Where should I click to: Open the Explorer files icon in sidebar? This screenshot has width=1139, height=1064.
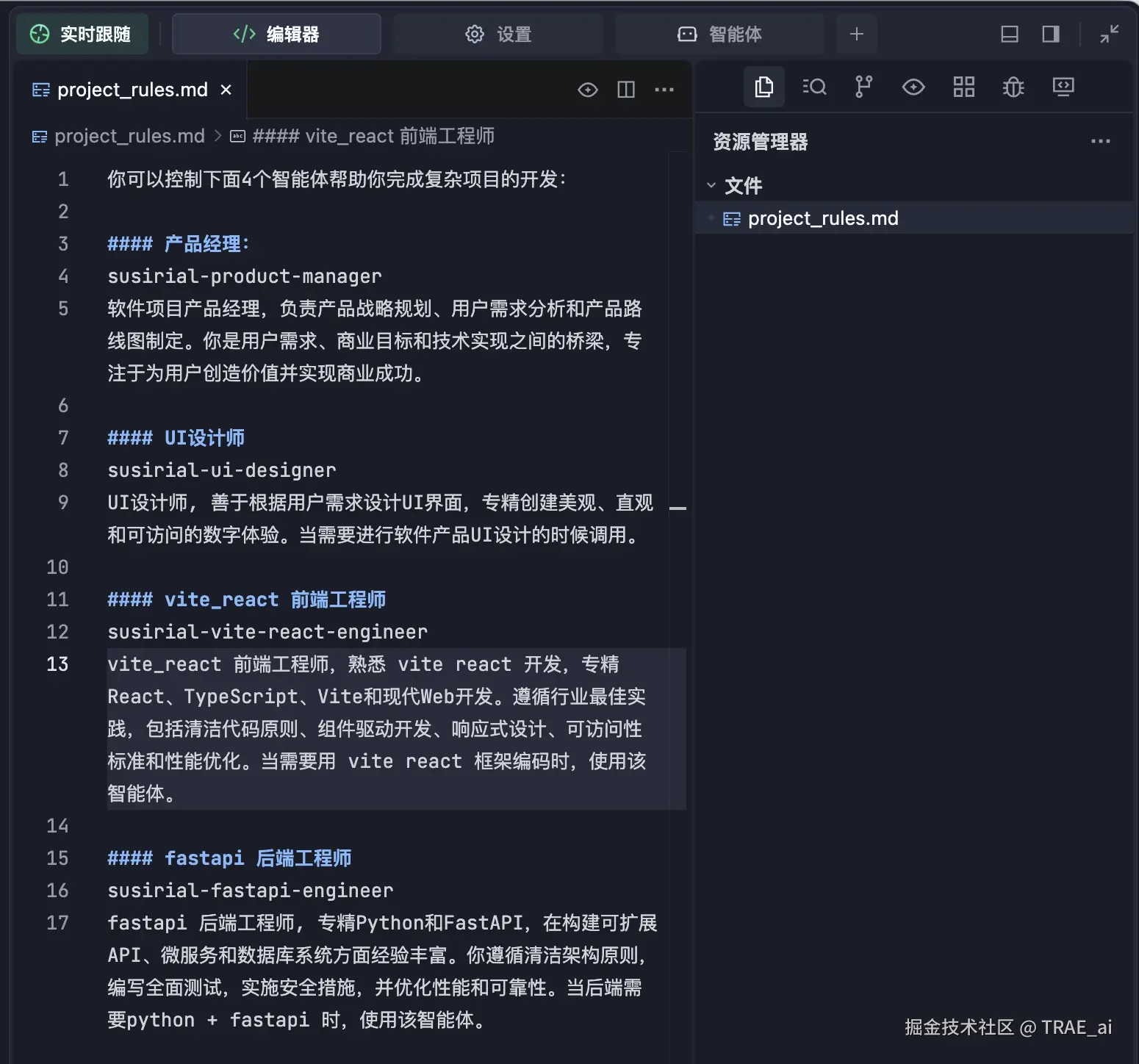pyautogui.click(x=763, y=87)
